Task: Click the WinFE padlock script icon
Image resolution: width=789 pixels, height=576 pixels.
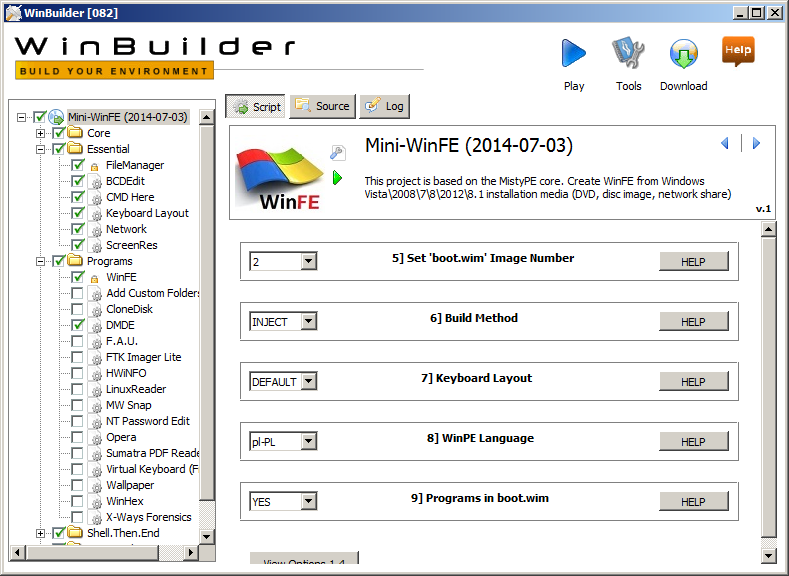Action: [x=95, y=277]
